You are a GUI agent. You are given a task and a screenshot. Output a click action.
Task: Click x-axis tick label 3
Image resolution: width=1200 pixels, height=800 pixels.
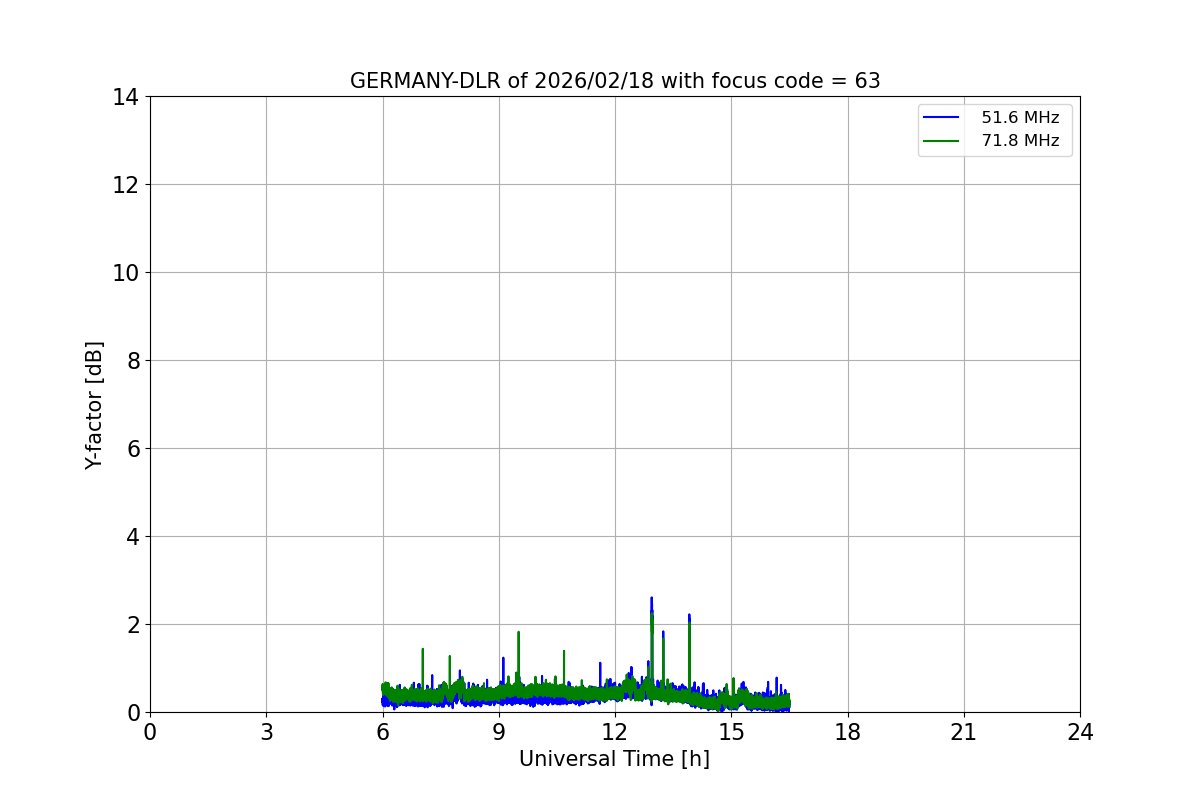[x=266, y=732]
